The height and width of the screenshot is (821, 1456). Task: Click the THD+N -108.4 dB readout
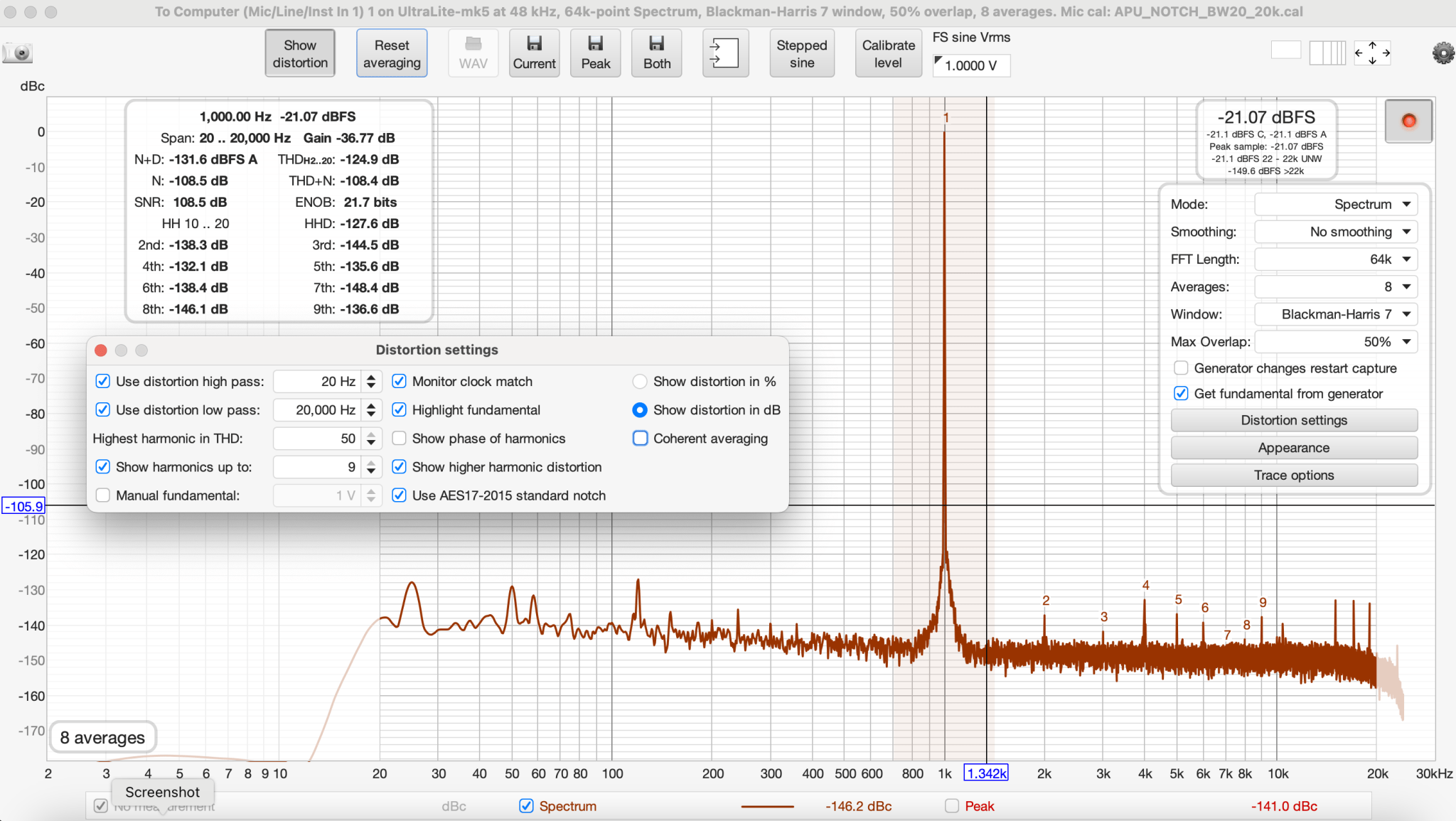[x=343, y=181]
